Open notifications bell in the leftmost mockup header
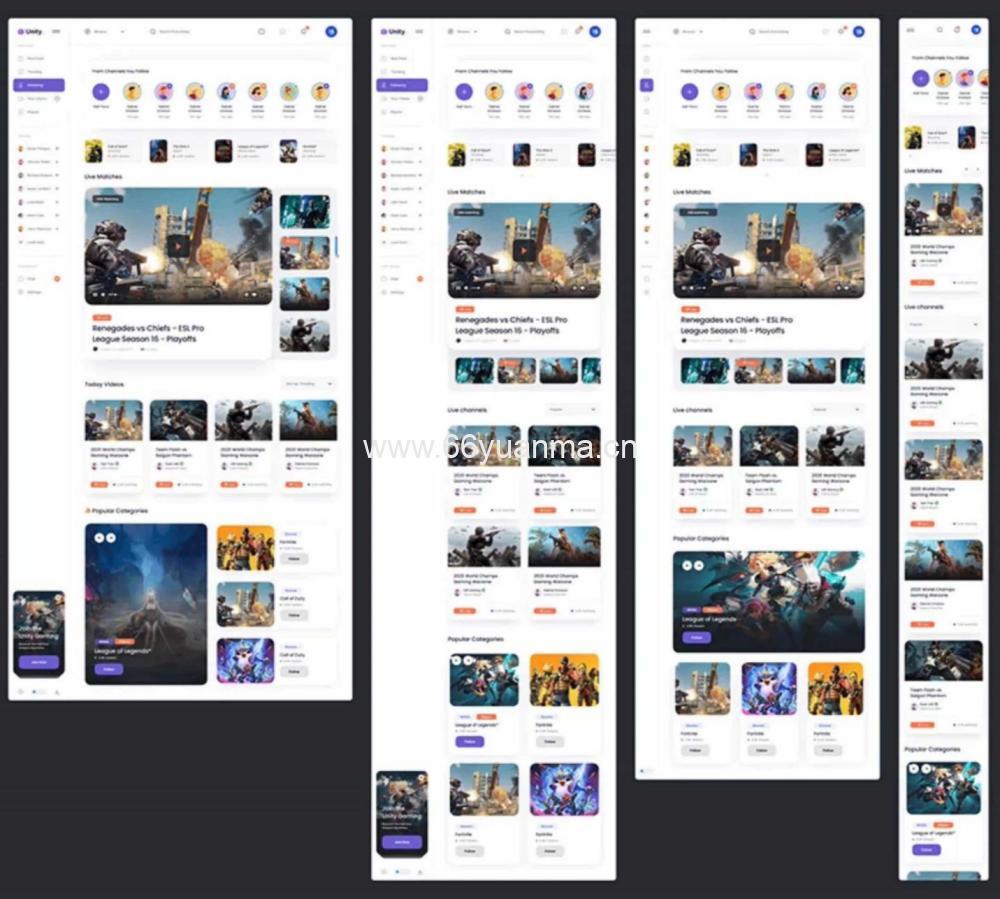Viewport: 1000px width, 899px height. [304, 31]
